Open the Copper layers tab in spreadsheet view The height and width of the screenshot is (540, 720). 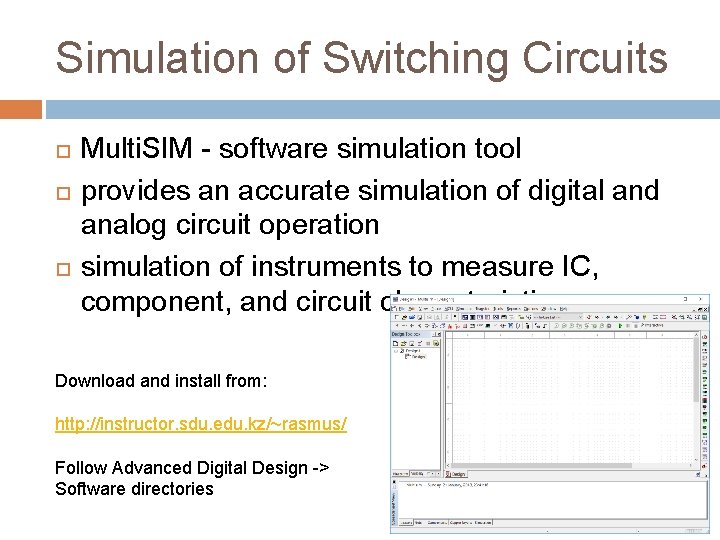(461, 523)
